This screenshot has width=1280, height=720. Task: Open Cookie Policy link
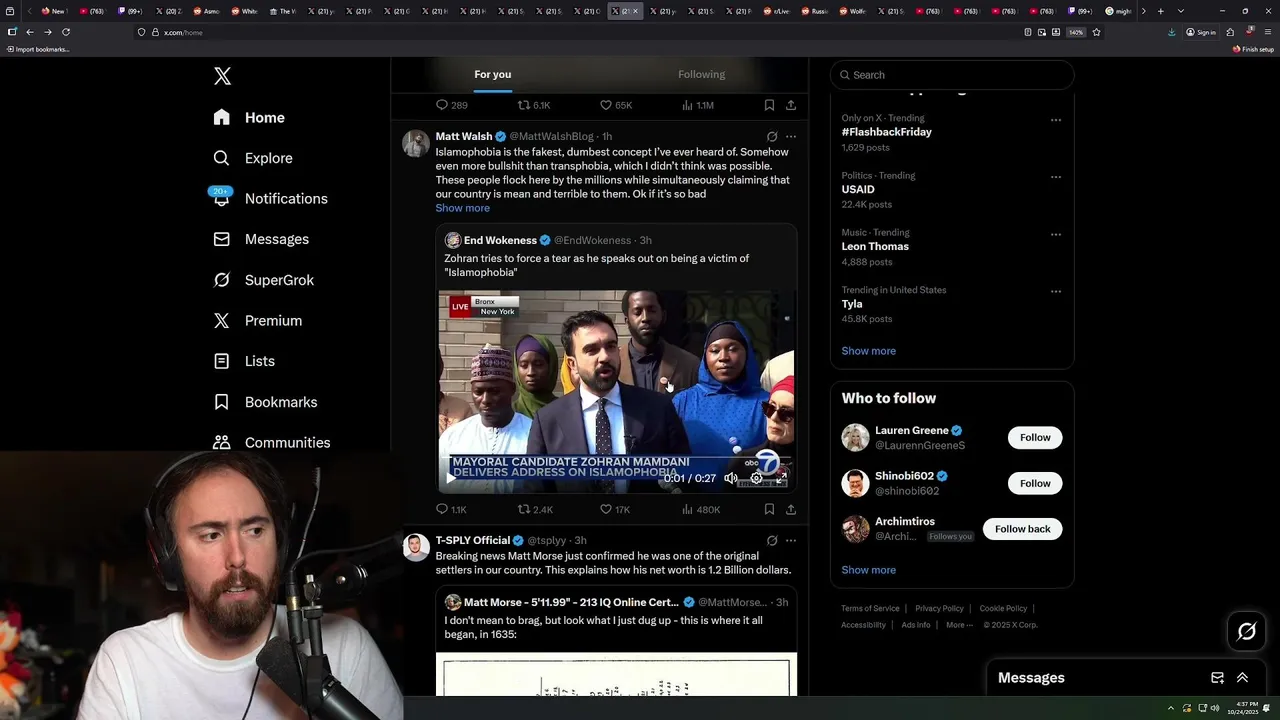(1003, 608)
